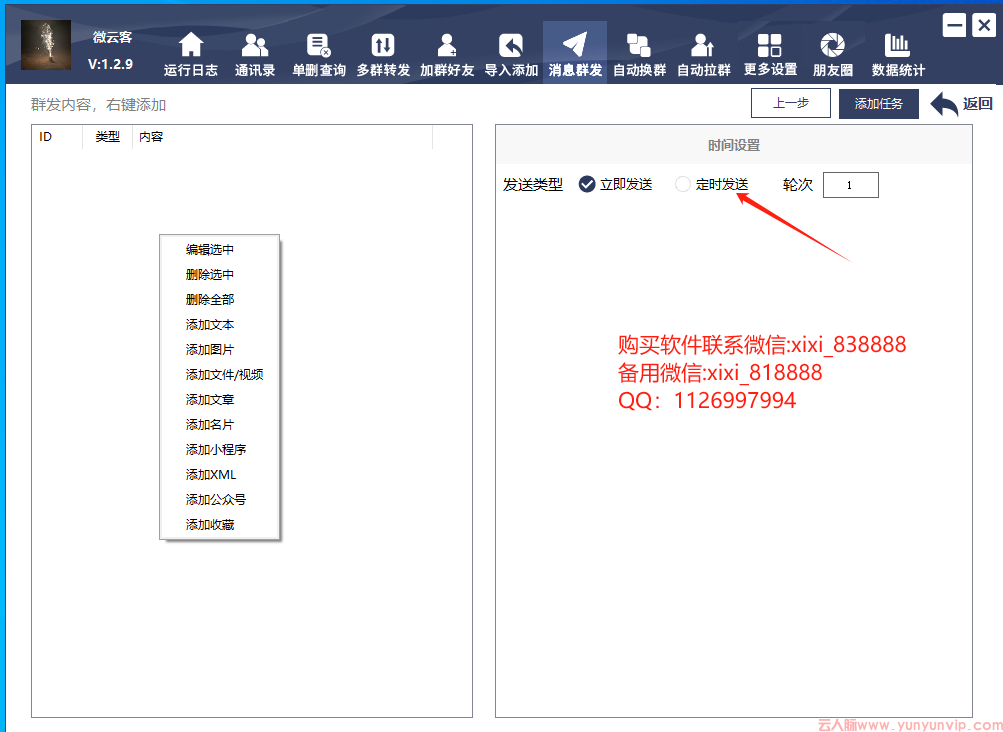Image resolution: width=1003 pixels, height=732 pixels.
Task: Click the 类型 column header
Action: pos(107,137)
